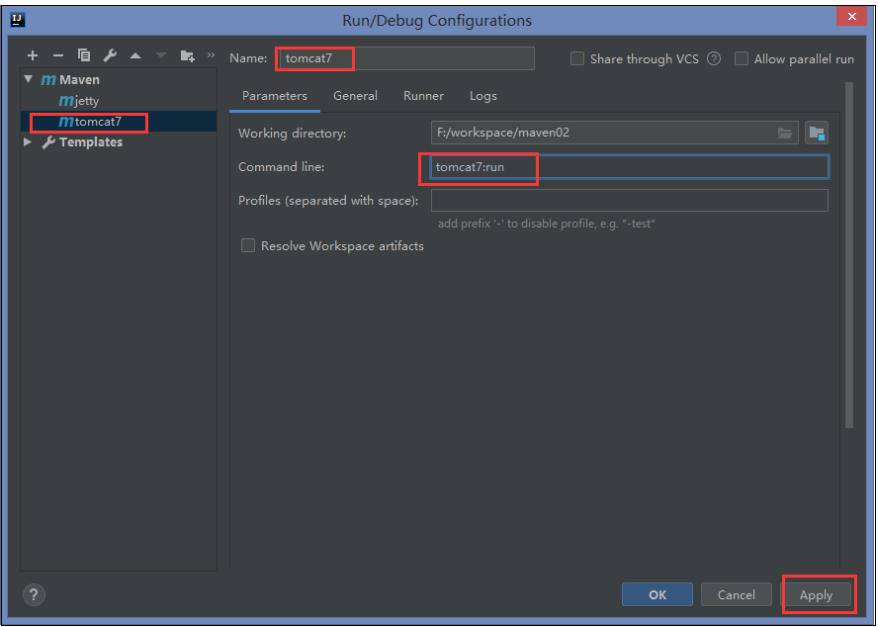
Task: Open the Logs tab
Action: [x=483, y=96]
